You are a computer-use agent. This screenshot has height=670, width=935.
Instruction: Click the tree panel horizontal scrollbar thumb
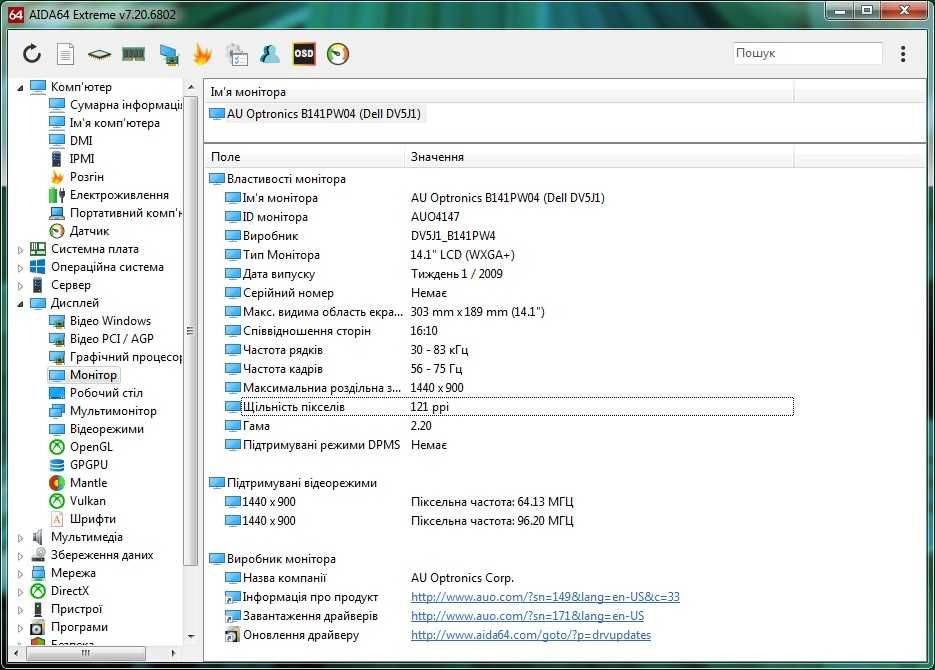86,653
